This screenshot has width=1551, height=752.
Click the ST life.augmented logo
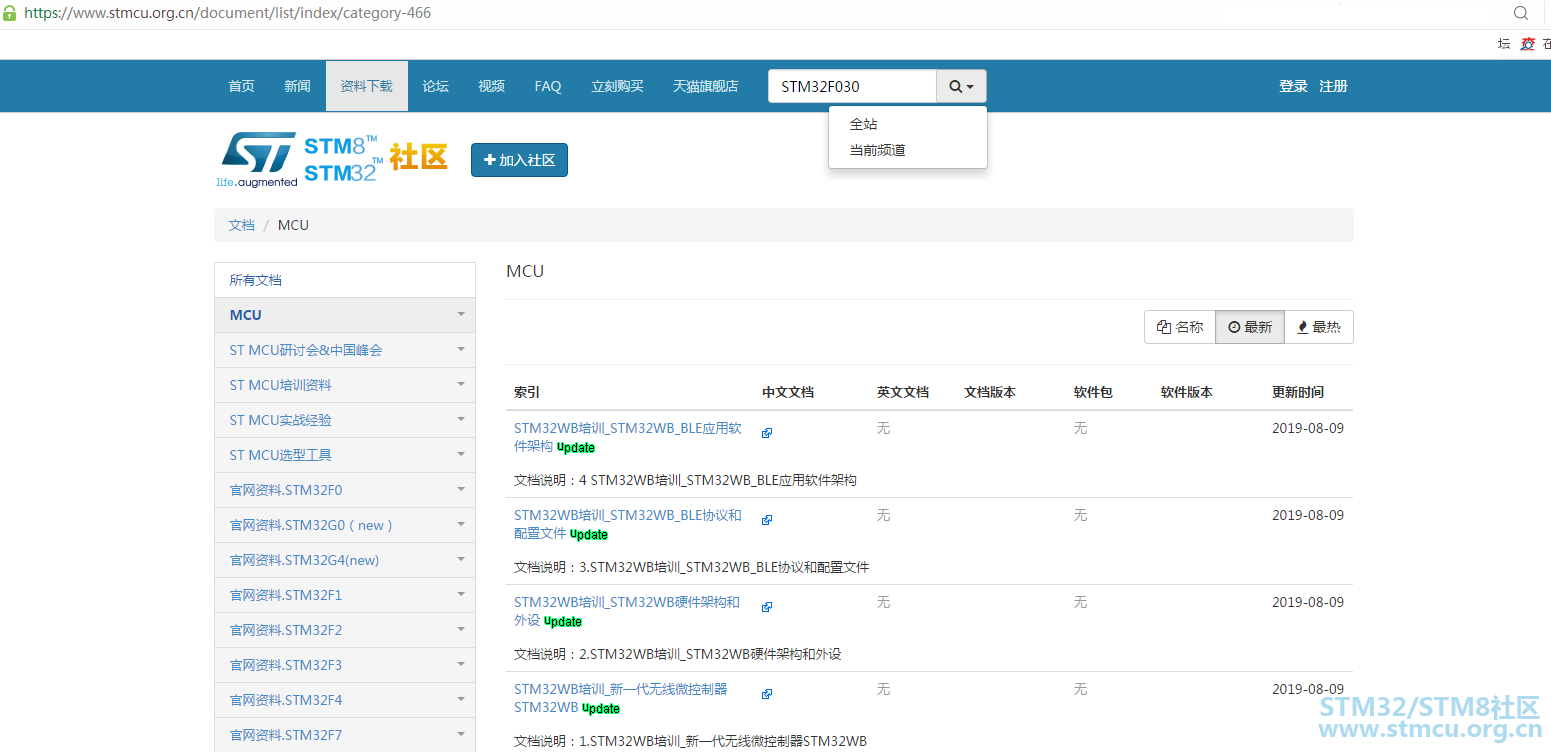258,159
